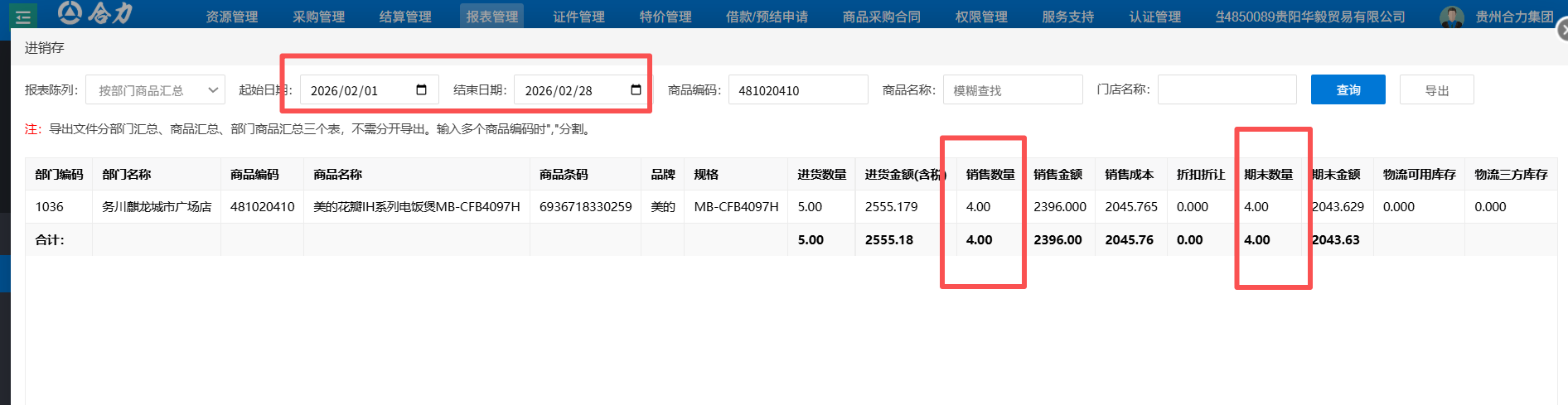Click the green hamburger menu icon
Screen dimensions: 1568x405
coord(23,17)
